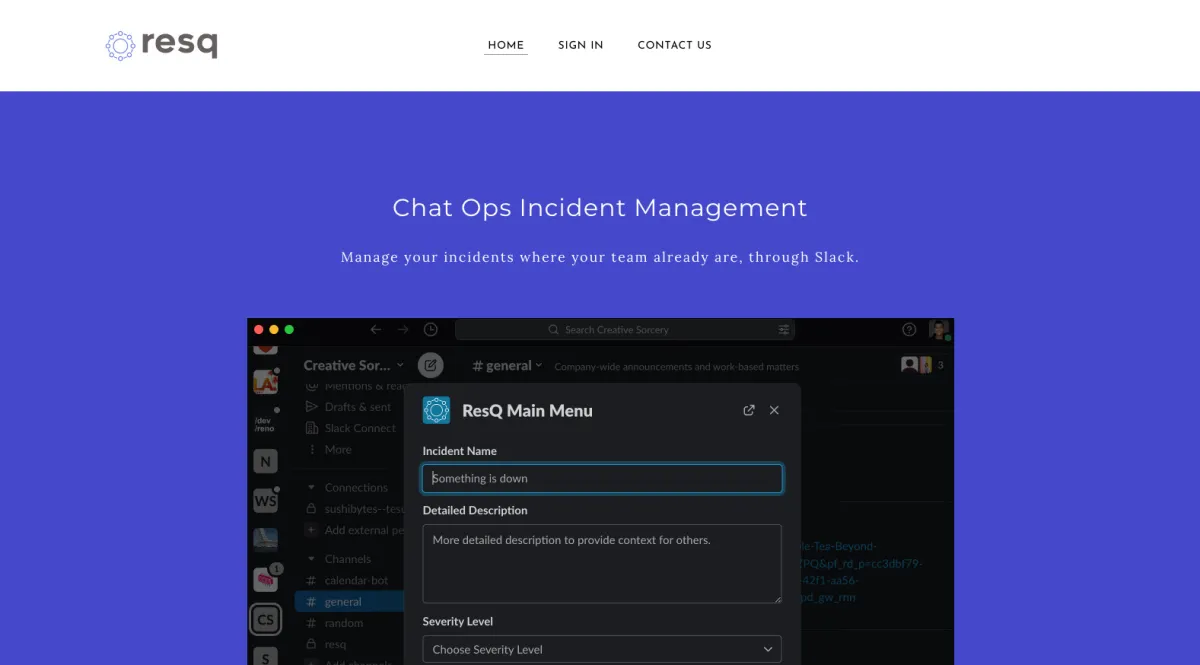This screenshot has height=665, width=1200.
Task: Click the compose new message button
Action: (430, 365)
